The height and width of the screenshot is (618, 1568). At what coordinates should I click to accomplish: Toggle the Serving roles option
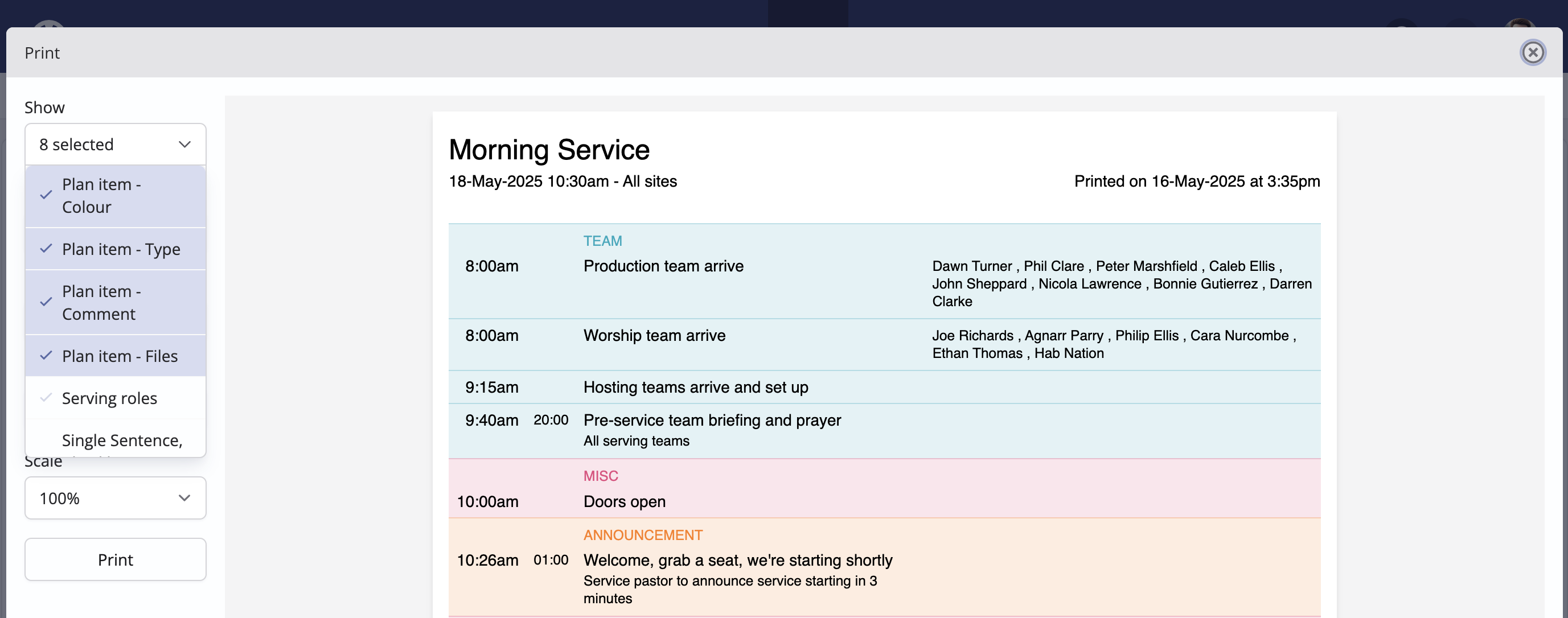[116, 398]
